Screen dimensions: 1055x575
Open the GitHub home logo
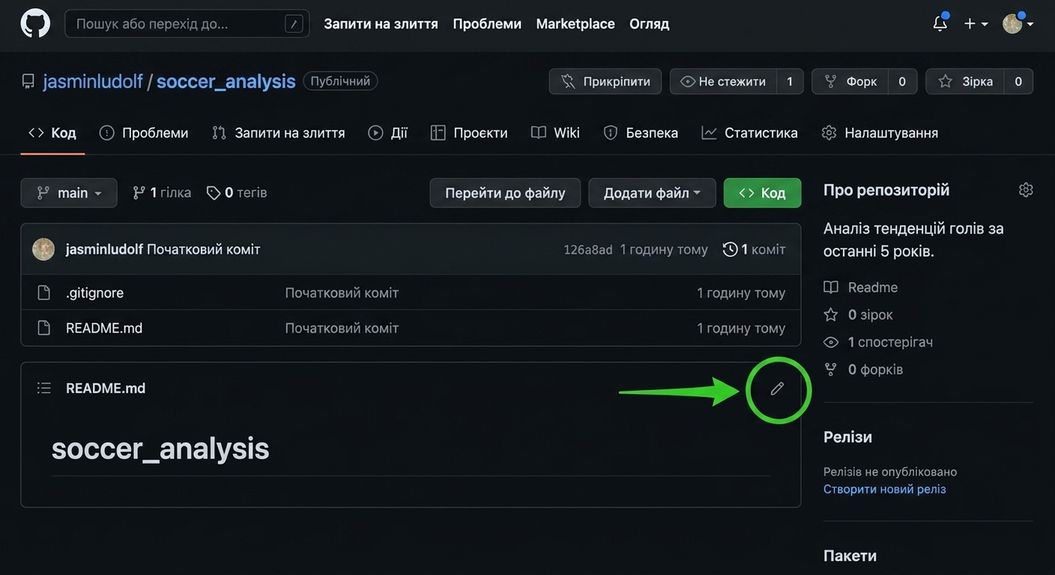(x=35, y=24)
